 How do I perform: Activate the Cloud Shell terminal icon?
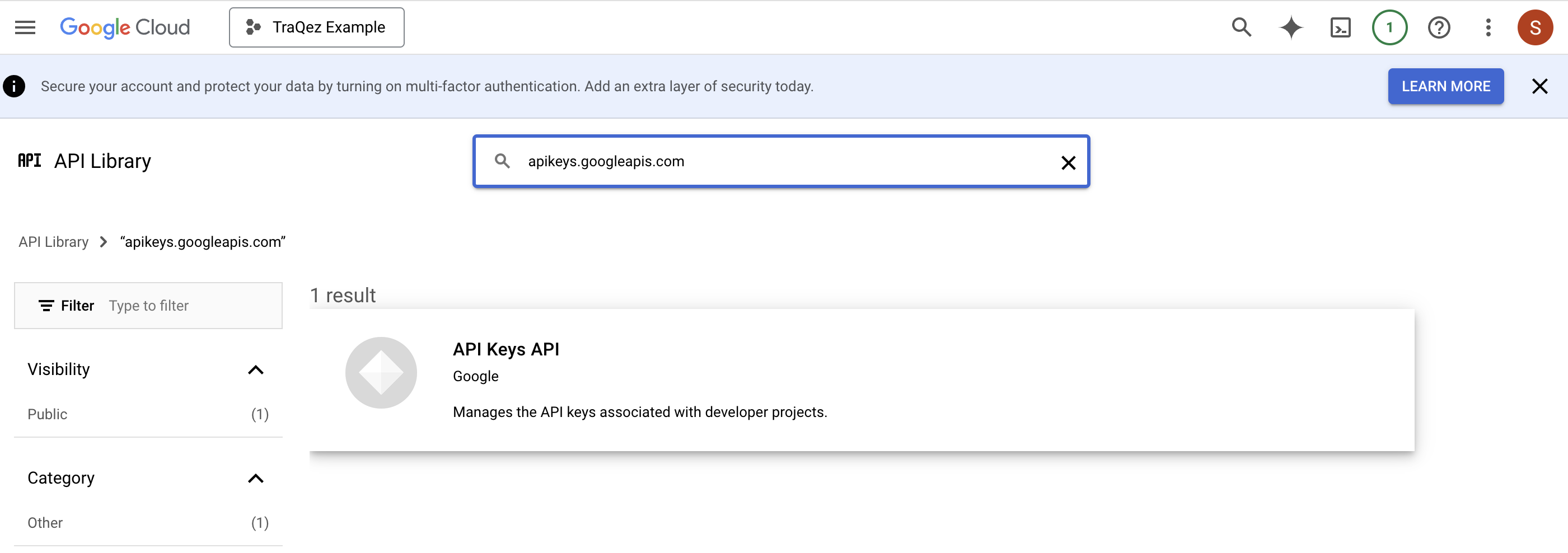1339,27
